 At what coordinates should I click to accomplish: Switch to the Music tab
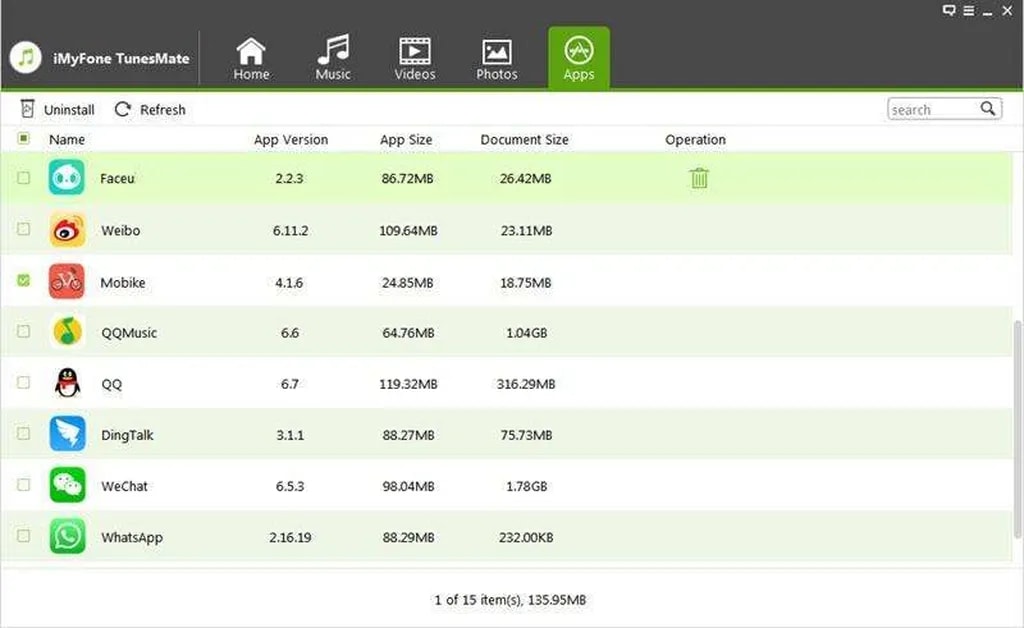(x=333, y=58)
